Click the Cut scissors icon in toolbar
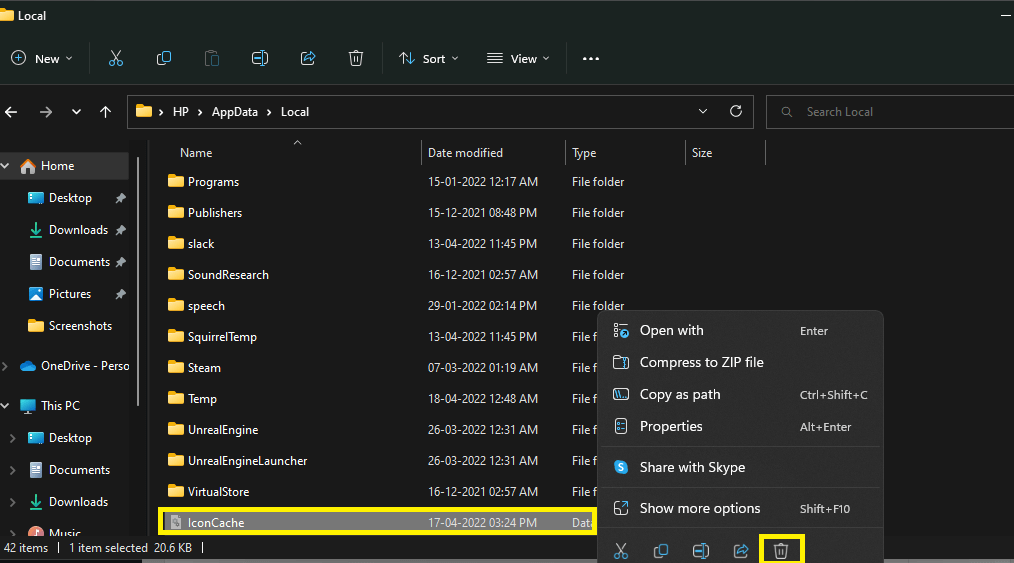Viewport: 1014px width, 563px height. (x=116, y=58)
